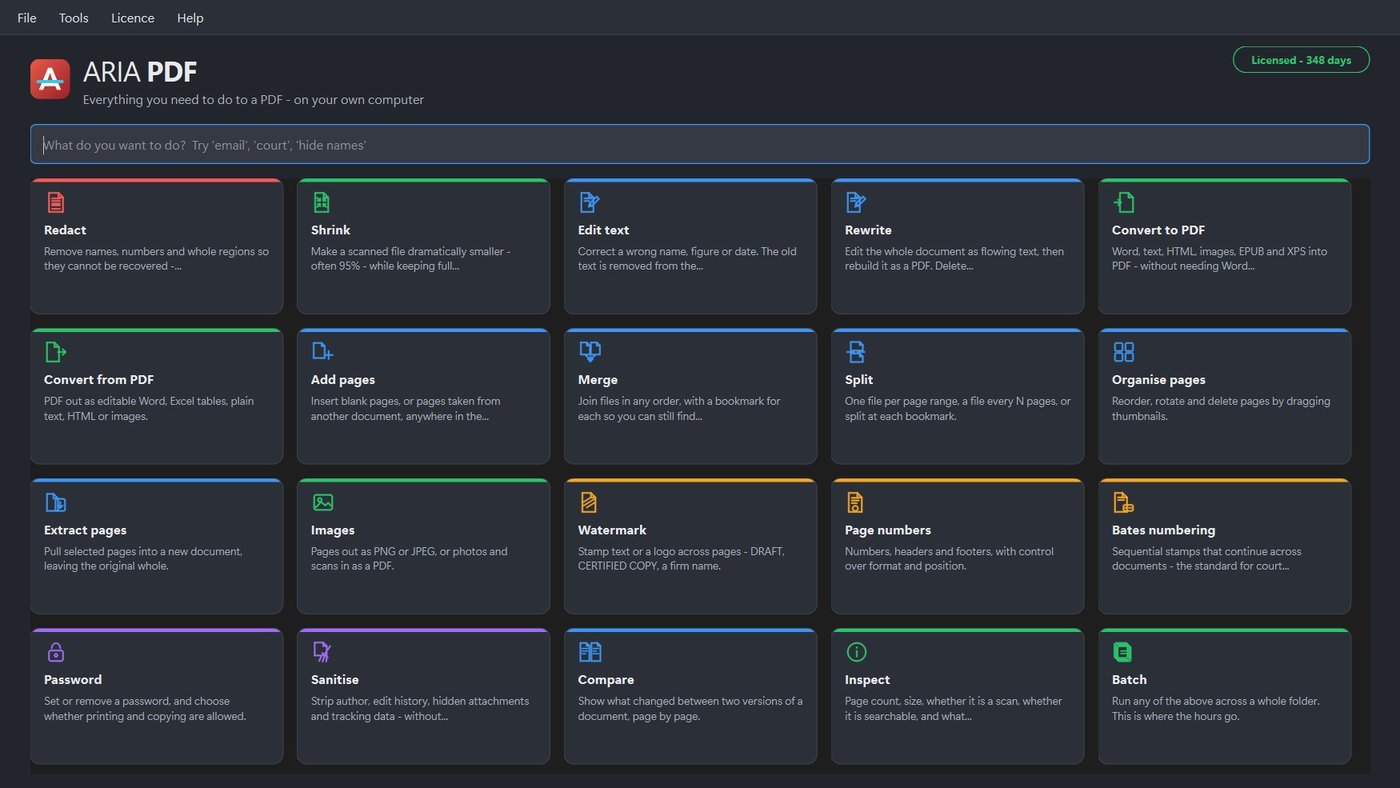Open the File menu
1400x788 pixels.
27,18
